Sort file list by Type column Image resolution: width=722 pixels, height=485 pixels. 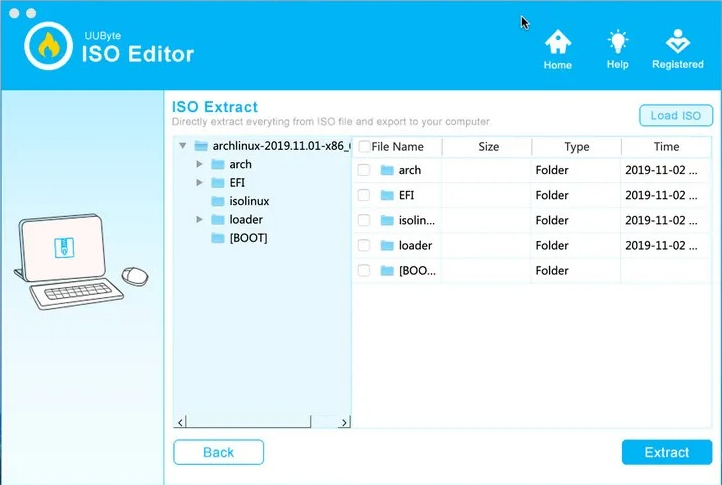pyautogui.click(x=576, y=146)
